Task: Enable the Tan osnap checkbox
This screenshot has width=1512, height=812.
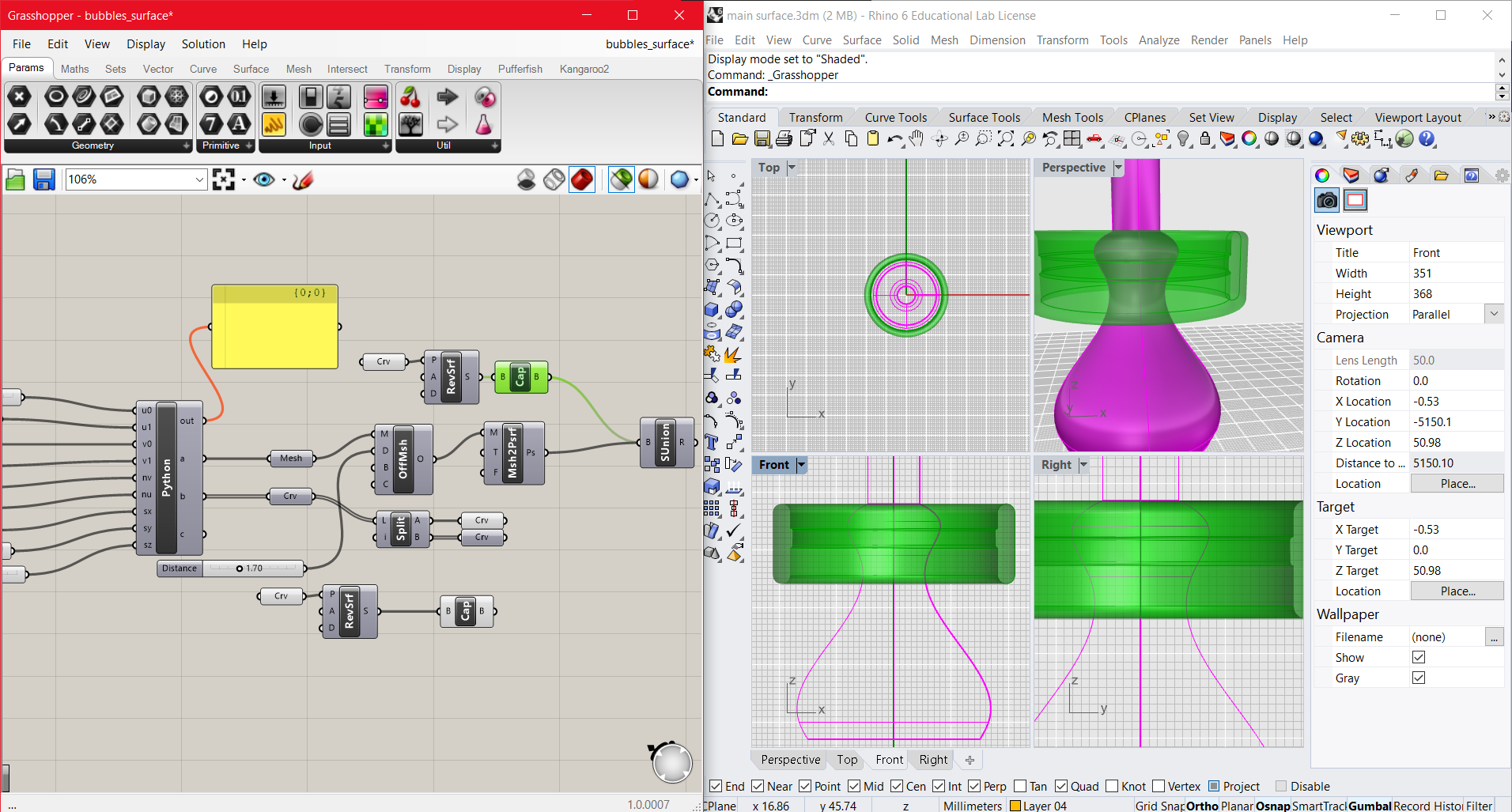Action: (1020, 786)
